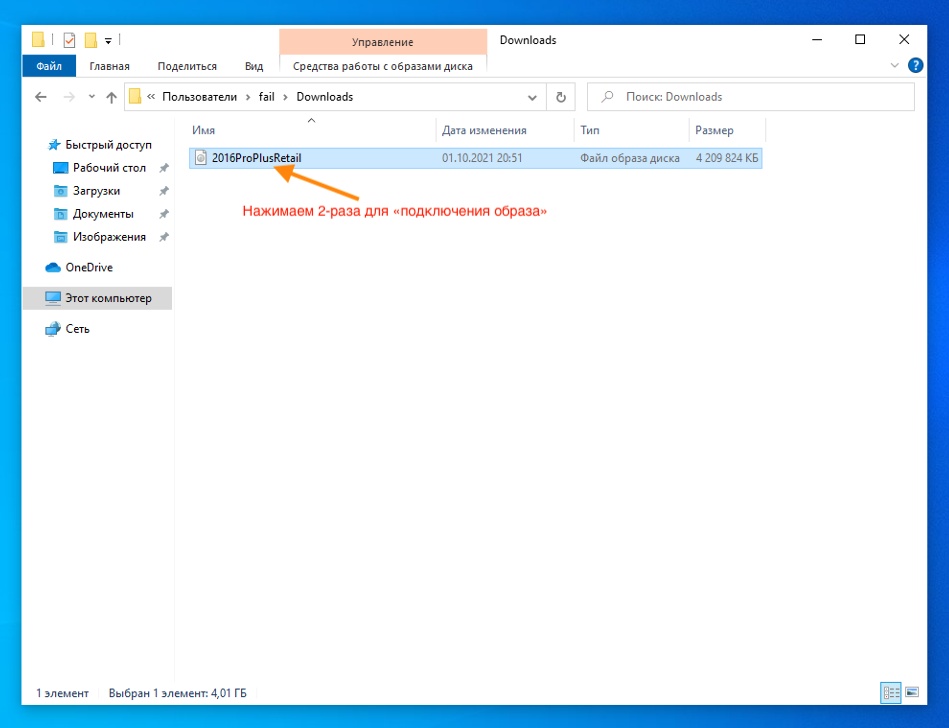Switch to large thumbnails view in status bar
Viewport: 949px width, 728px height.
[x=912, y=692]
